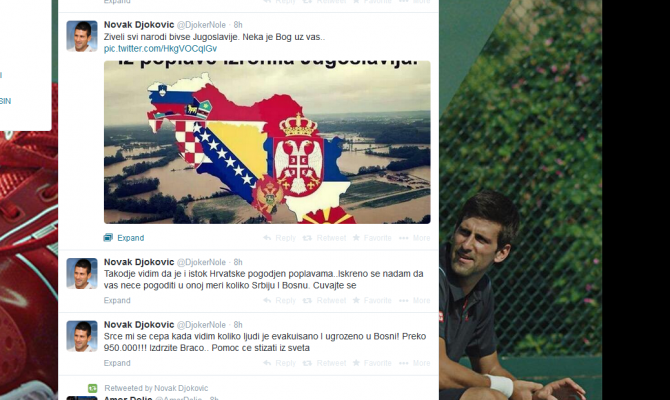
Task: Expand the tweet starting with Takodje vidim
Action: [117, 300]
